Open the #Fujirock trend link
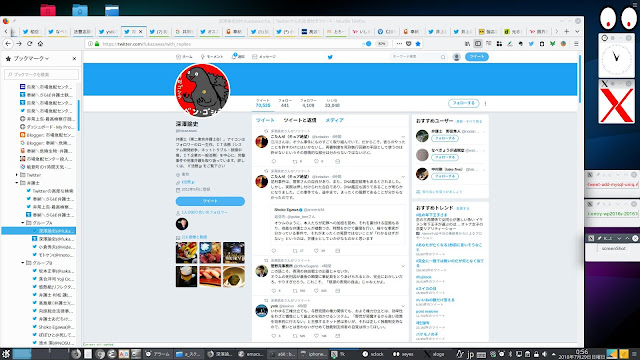 click(424, 277)
